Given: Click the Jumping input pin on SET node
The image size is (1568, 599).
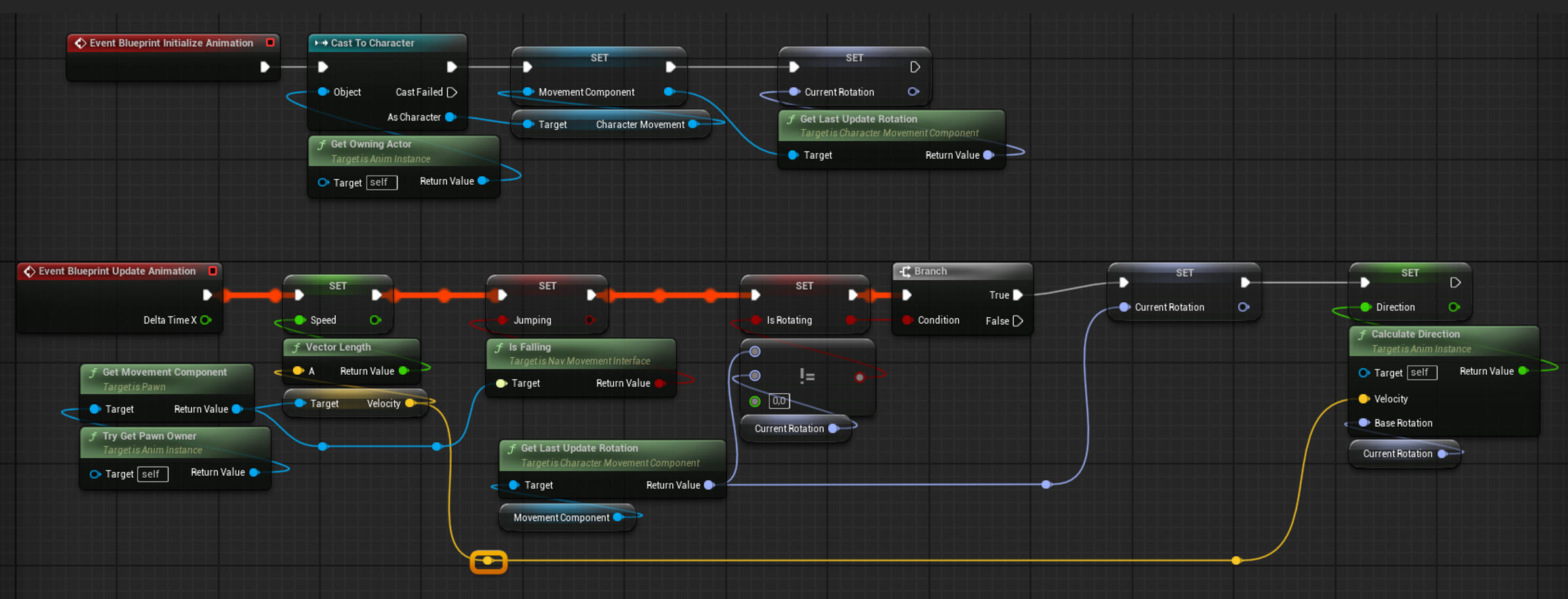Looking at the screenshot, I should pyautogui.click(x=502, y=320).
